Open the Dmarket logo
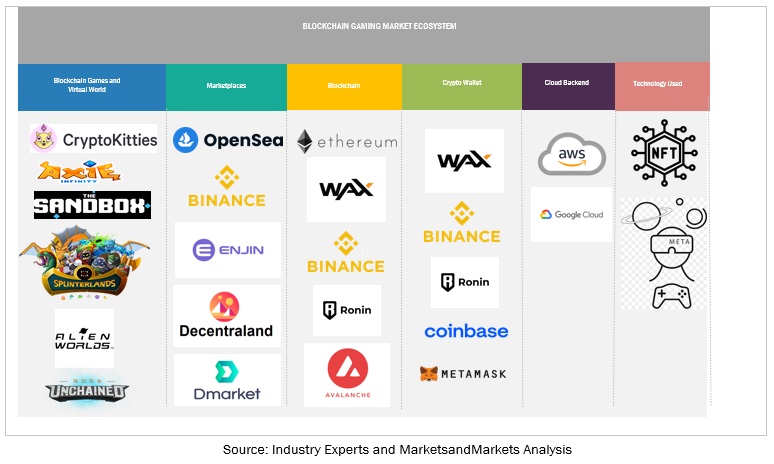The height and width of the screenshot is (464, 774). (227, 380)
